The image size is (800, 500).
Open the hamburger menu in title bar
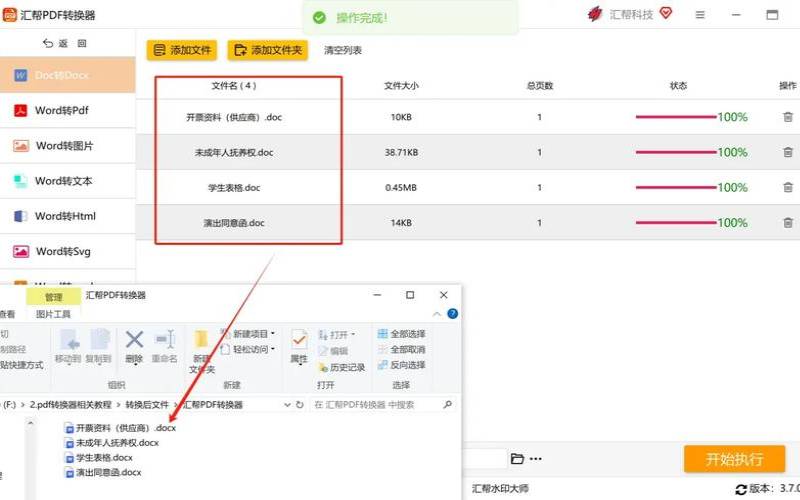(700, 15)
